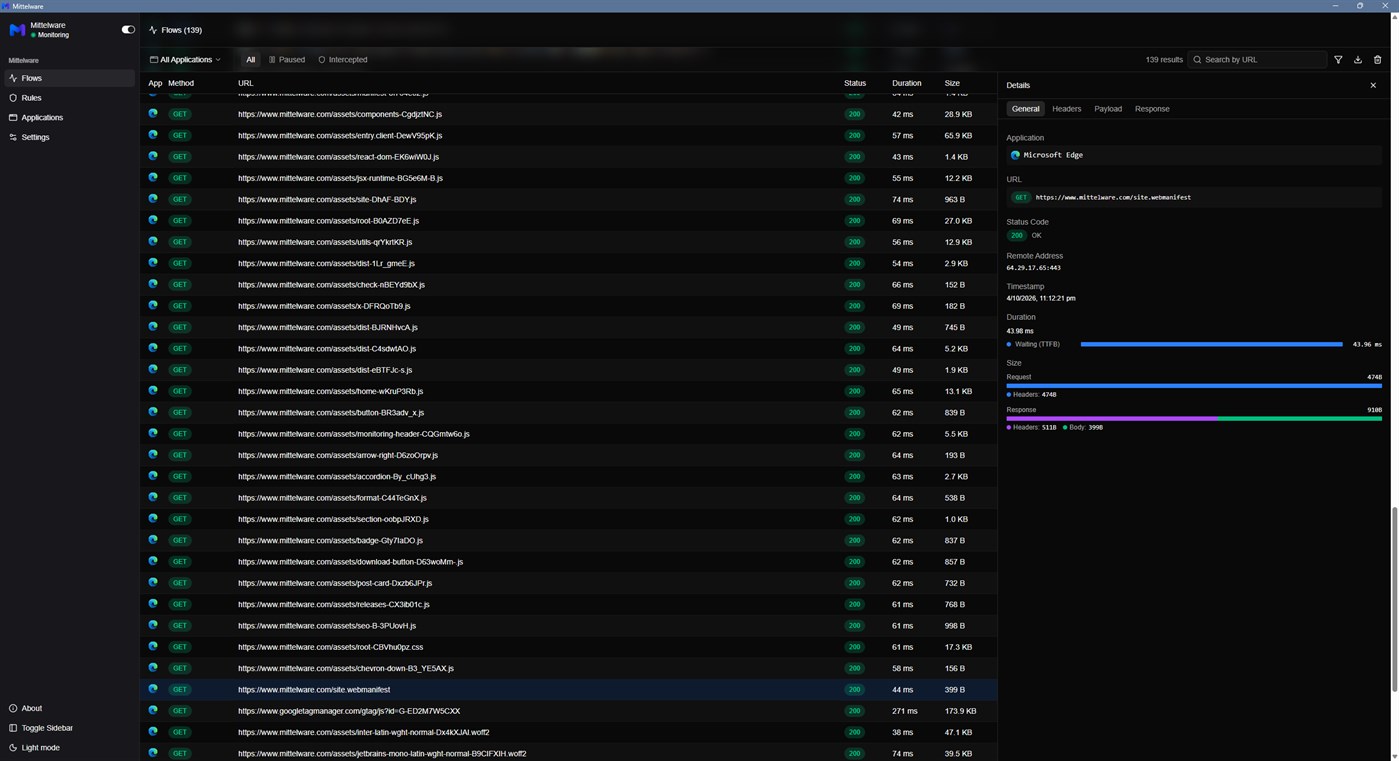The width and height of the screenshot is (1399, 761).
Task: Open the Rules page
Action: pos(69,98)
